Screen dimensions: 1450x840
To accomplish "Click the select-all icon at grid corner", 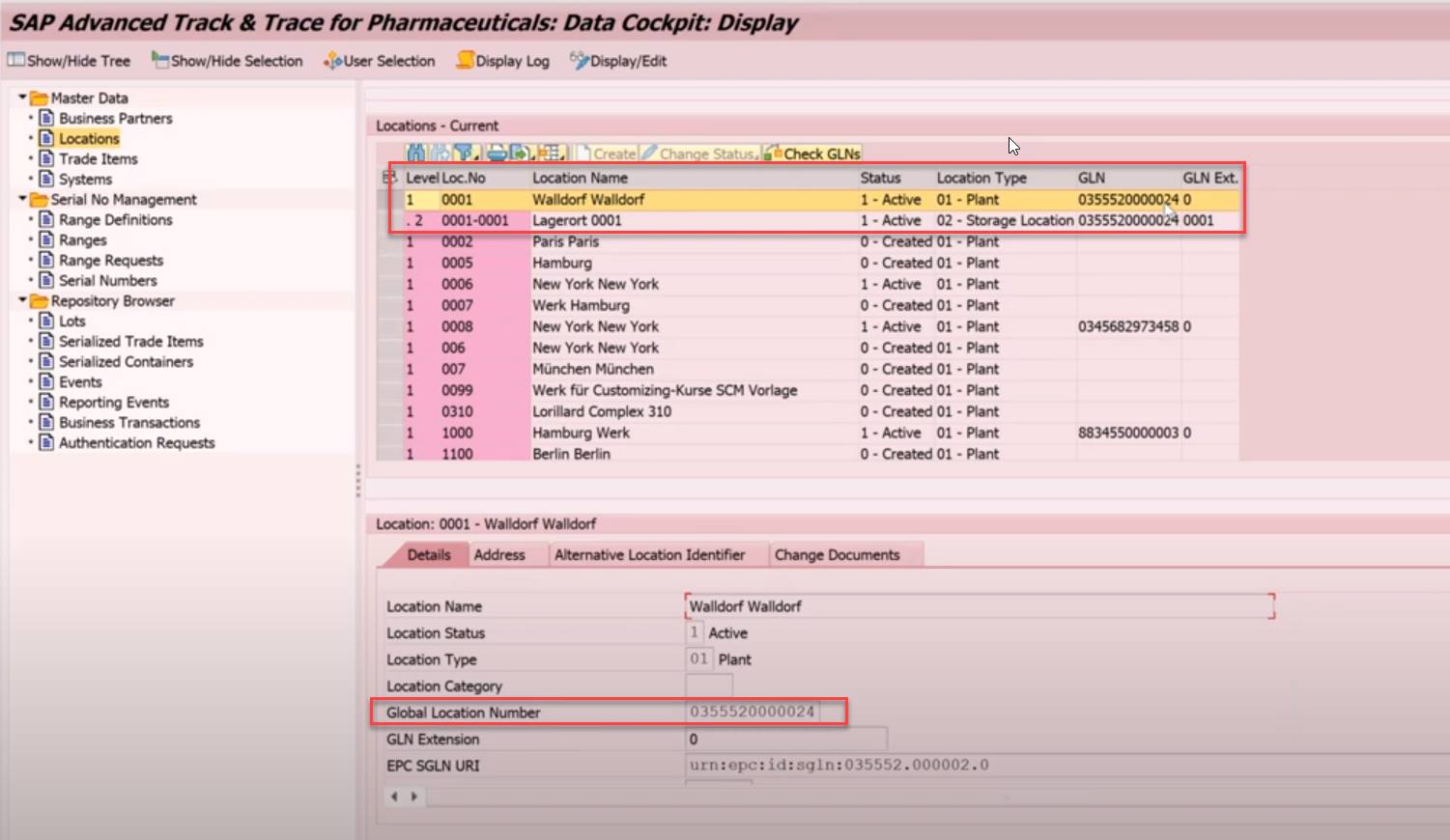I will pyautogui.click(x=389, y=178).
